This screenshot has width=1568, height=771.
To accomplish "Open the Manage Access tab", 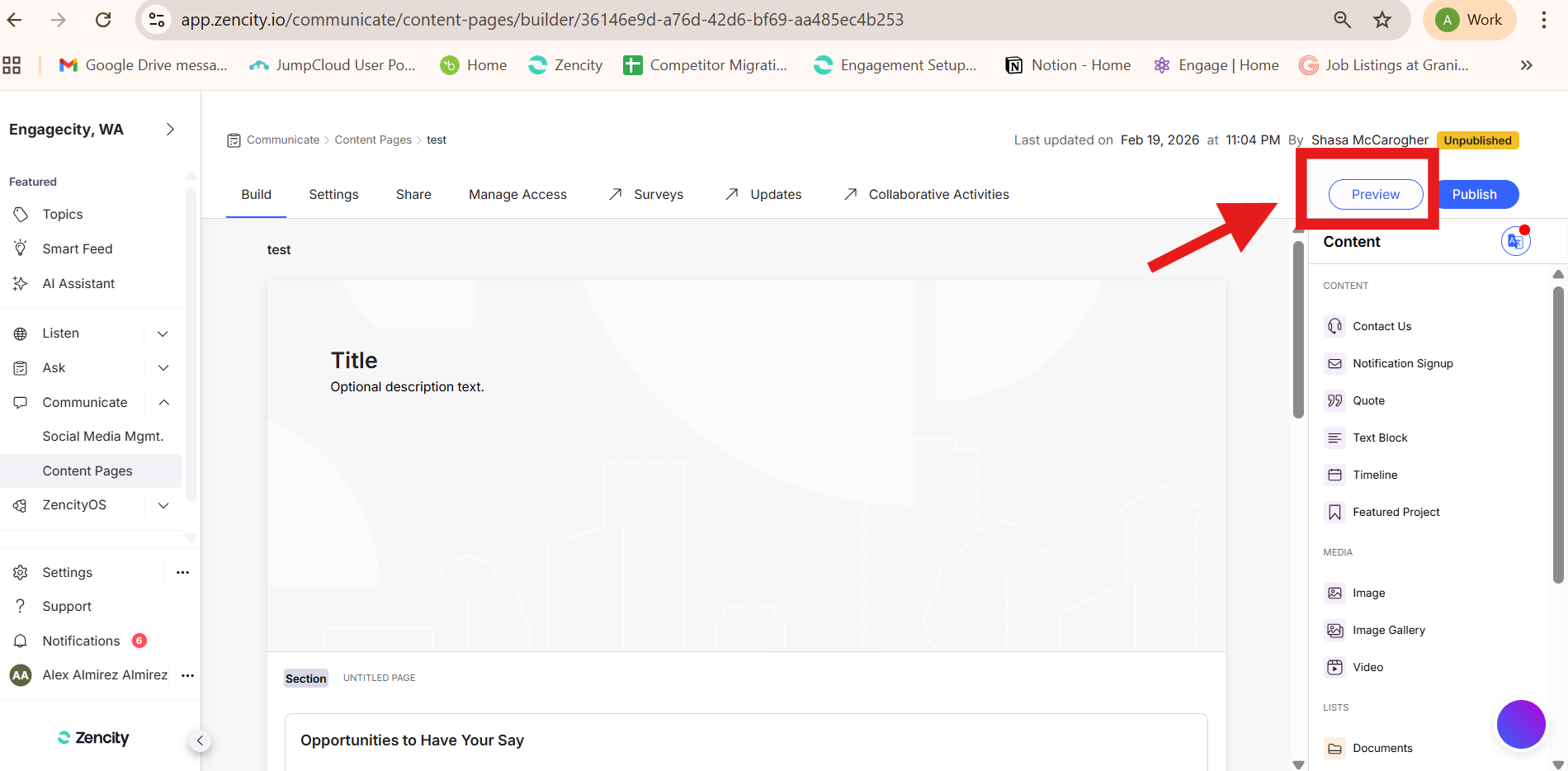I will tap(517, 194).
